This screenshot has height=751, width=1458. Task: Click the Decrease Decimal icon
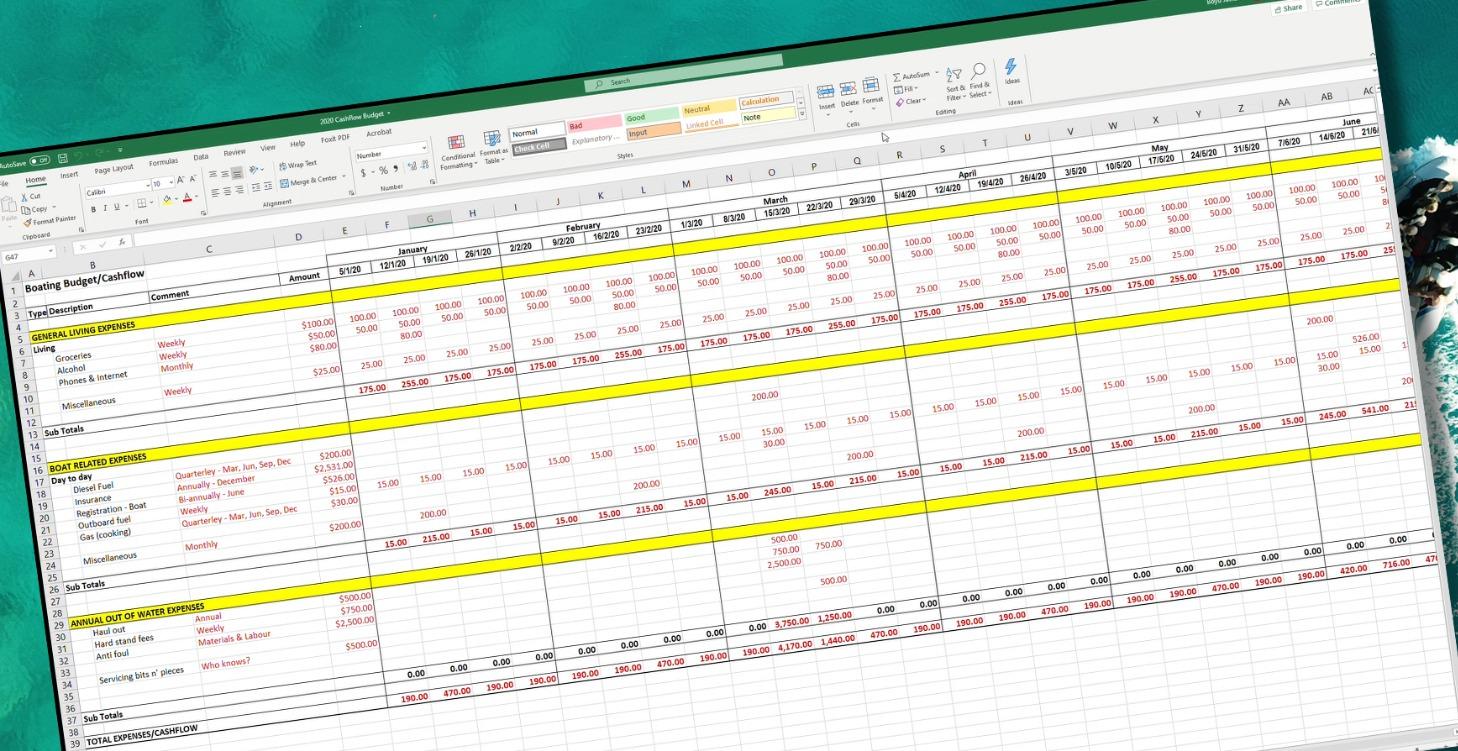425,164
